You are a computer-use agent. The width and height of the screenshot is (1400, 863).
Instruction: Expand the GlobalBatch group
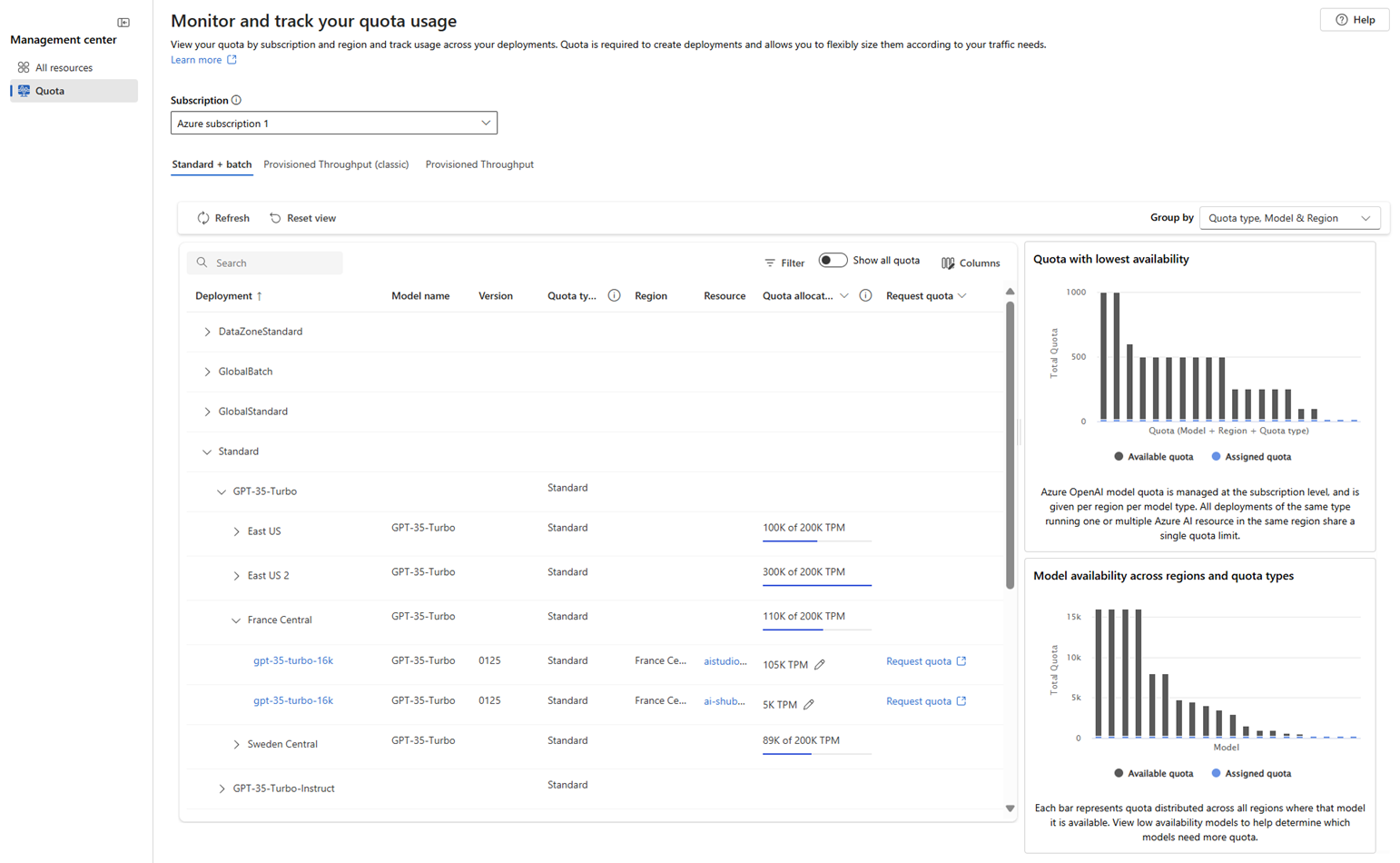[x=207, y=371]
